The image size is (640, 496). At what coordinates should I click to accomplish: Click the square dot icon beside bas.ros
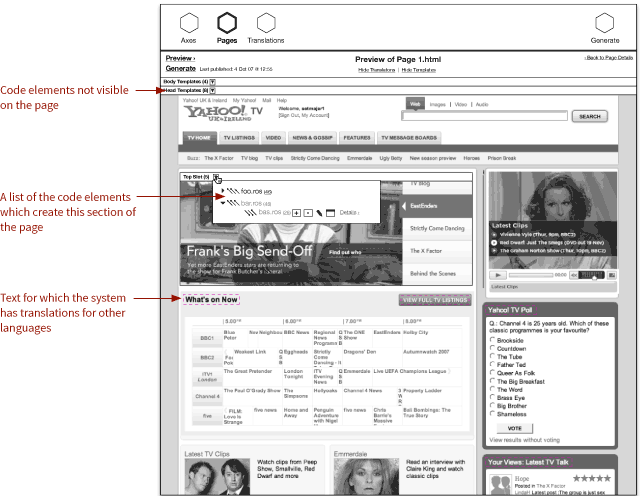(x=308, y=213)
